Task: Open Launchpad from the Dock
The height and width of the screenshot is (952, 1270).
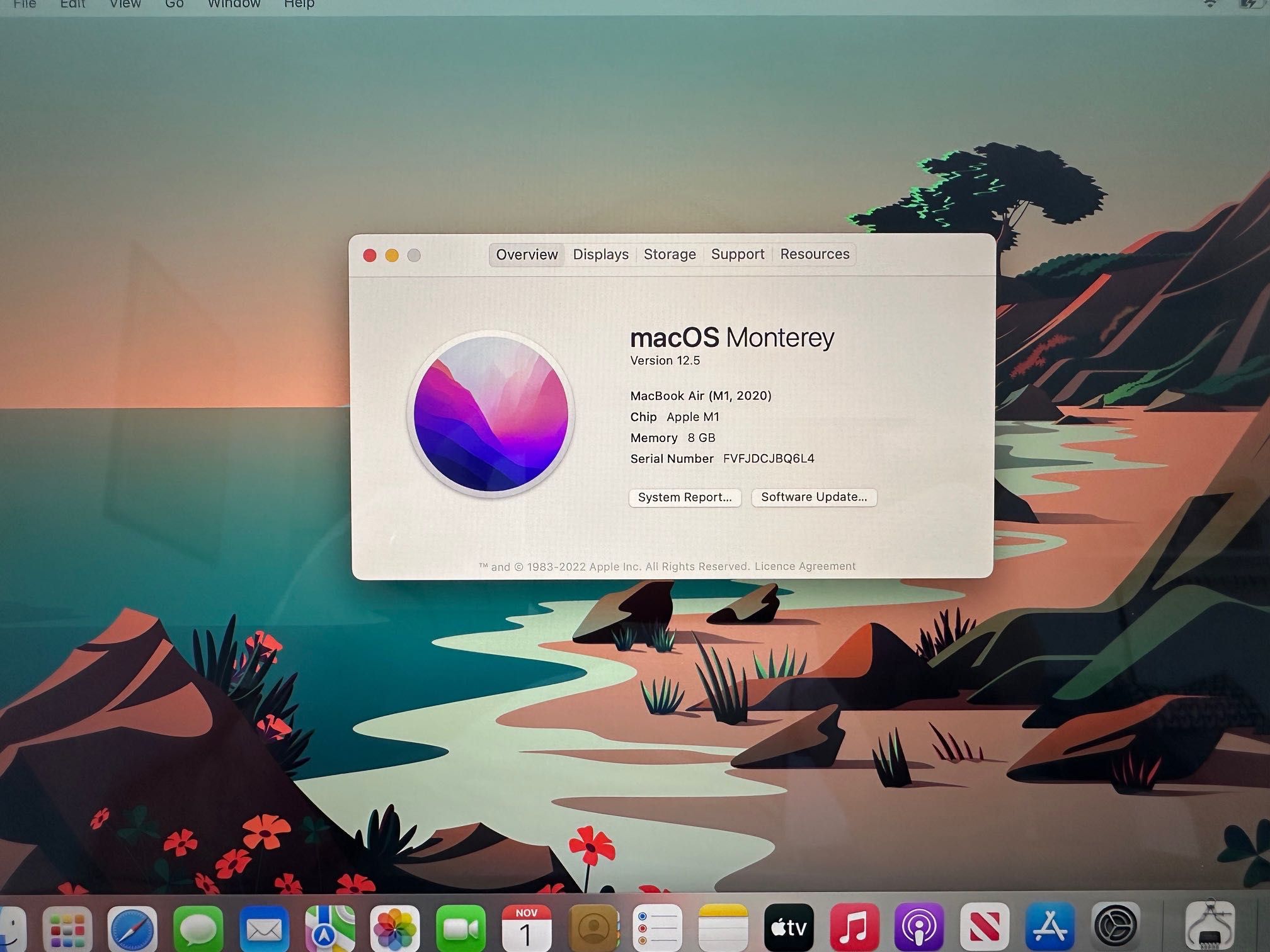Action: click(x=67, y=929)
